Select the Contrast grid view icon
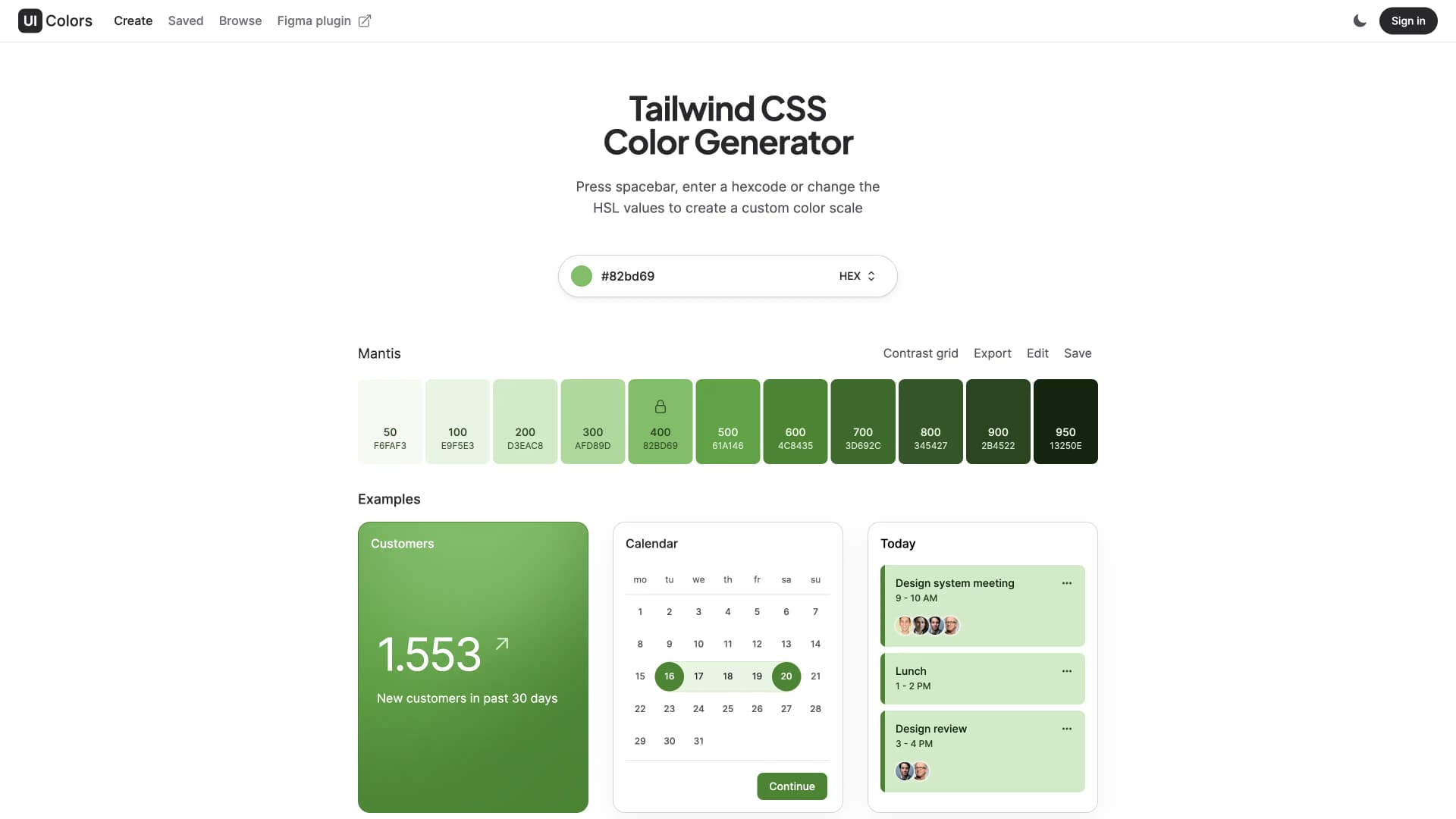Image resolution: width=1456 pixels, height=819 pixels. 920,353
